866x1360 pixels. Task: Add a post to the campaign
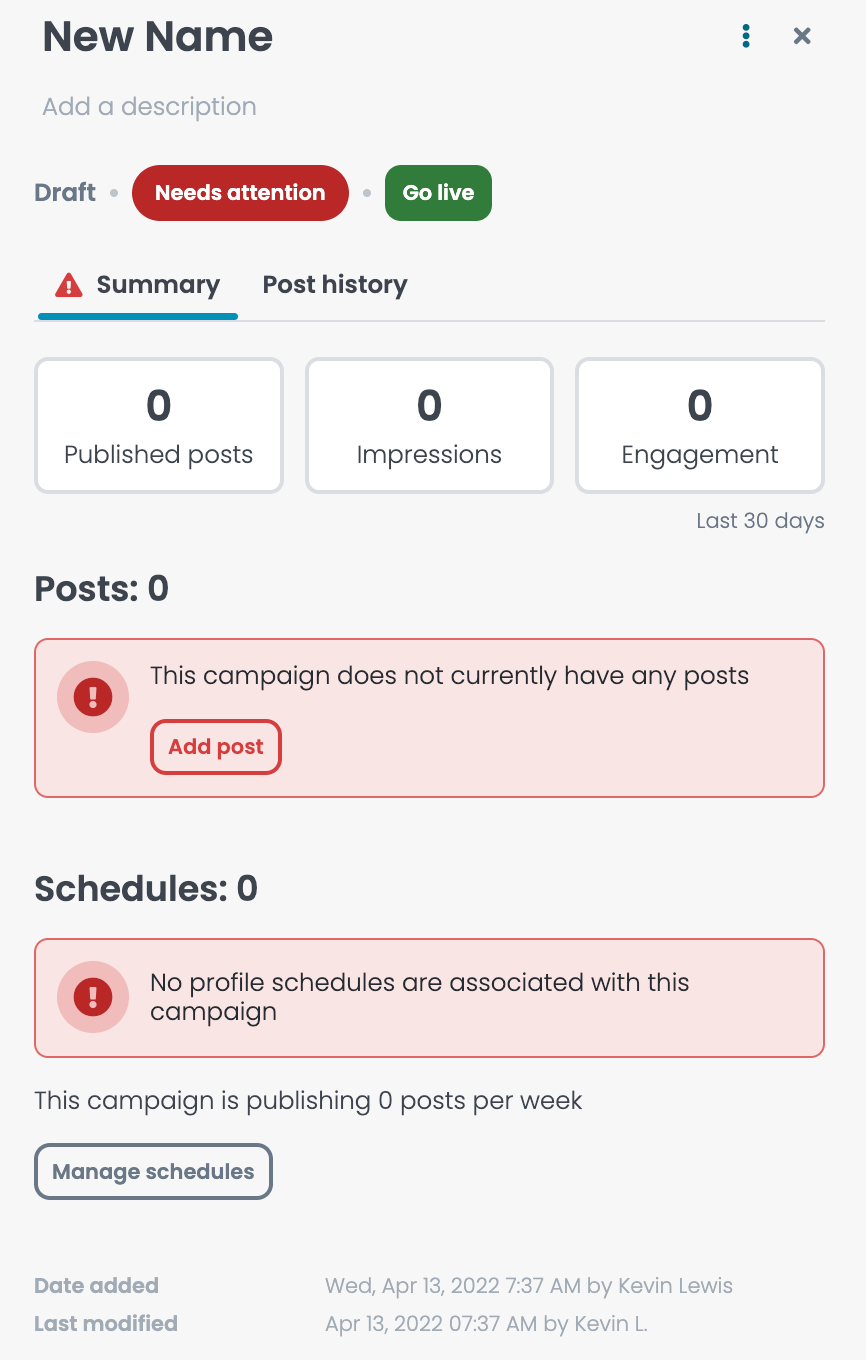click(216, 747)
